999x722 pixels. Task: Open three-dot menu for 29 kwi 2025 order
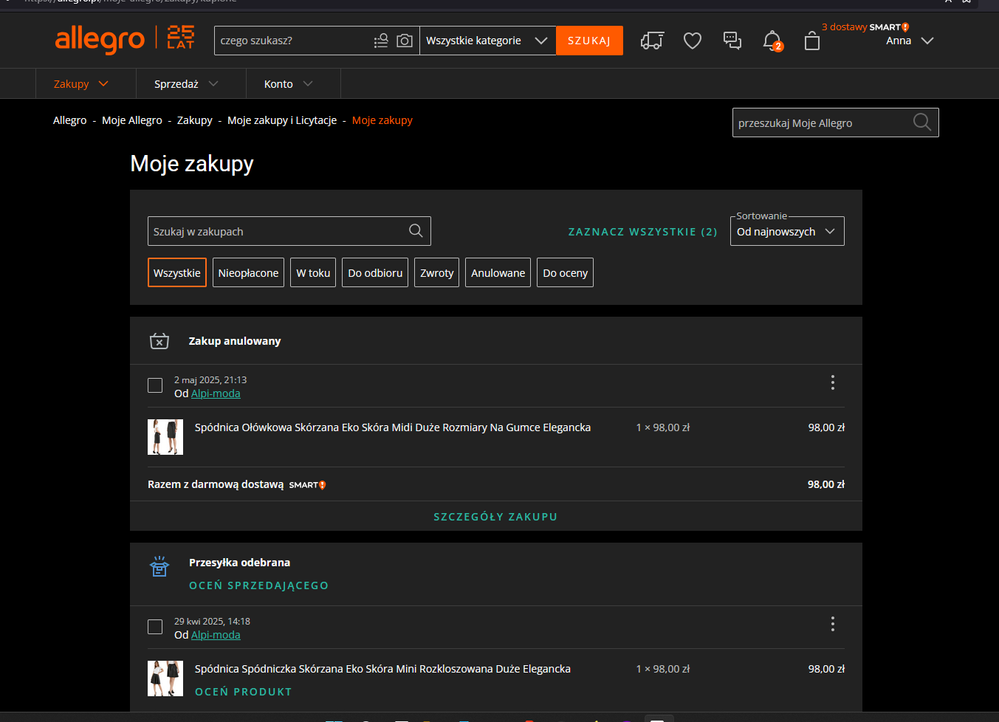[x=832, y=624]
